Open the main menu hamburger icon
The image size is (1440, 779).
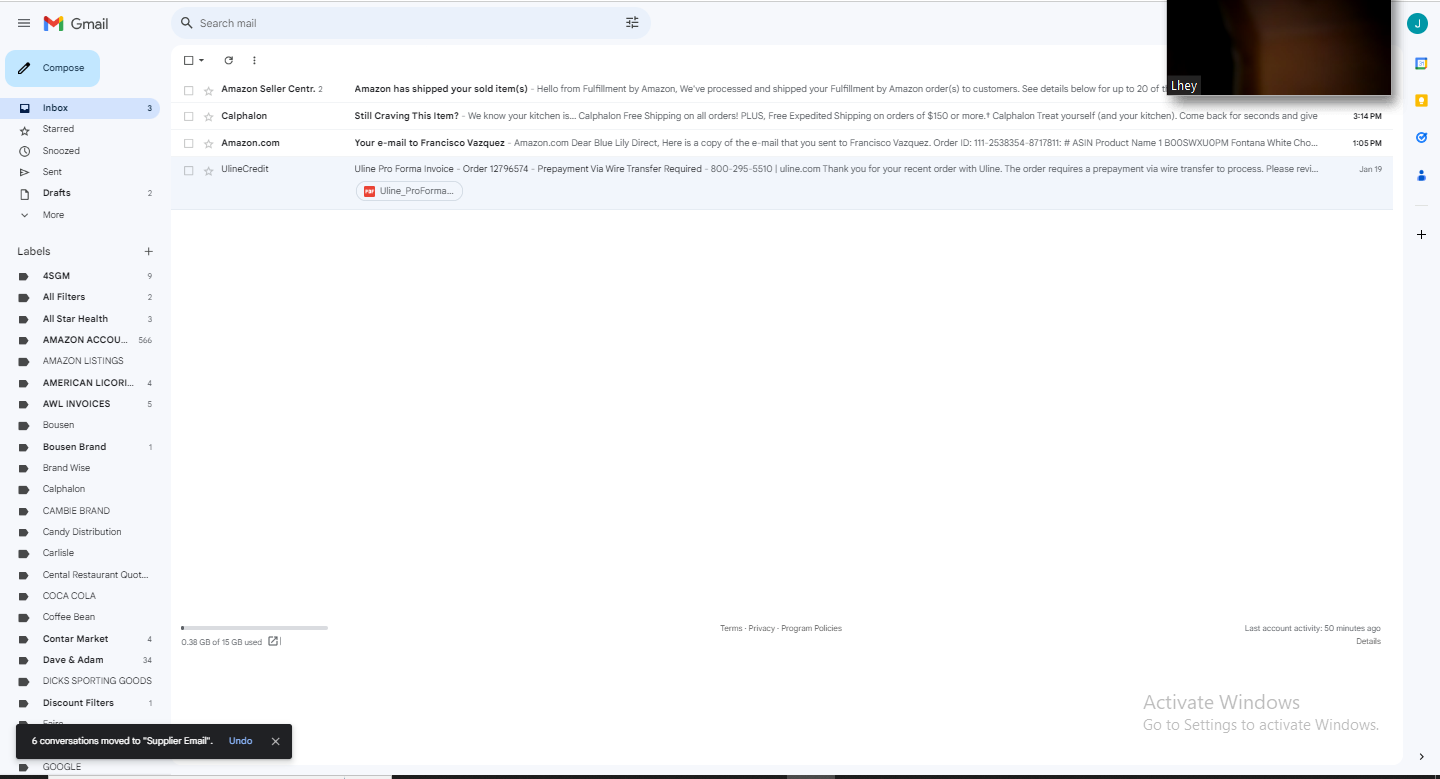pos(24,23)
